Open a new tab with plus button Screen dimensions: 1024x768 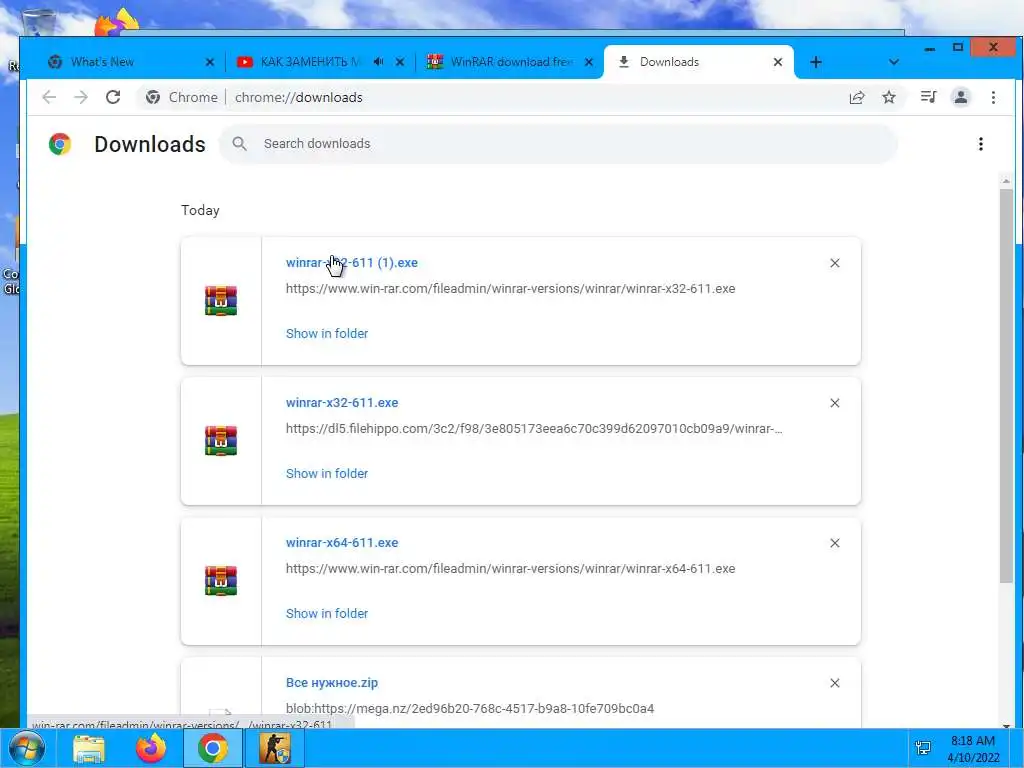(x=816, y=62)
